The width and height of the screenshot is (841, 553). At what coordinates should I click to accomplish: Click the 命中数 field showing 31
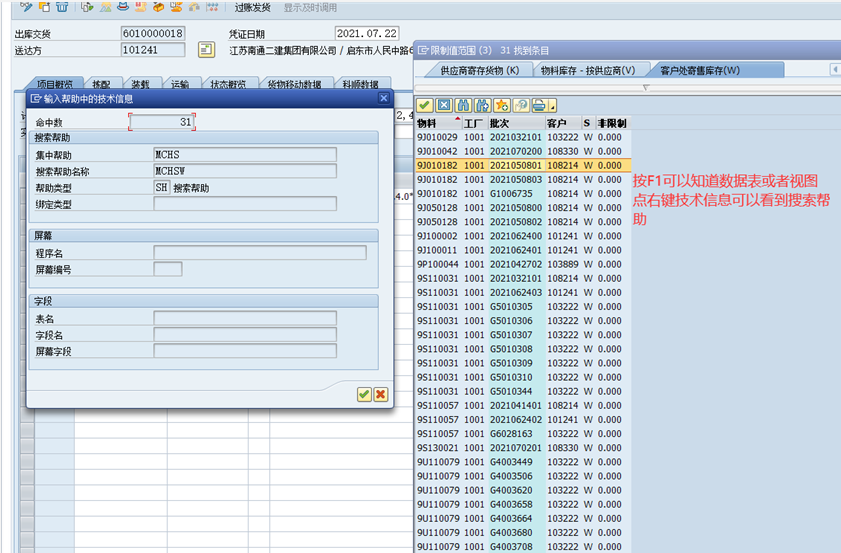click(162, 122)
